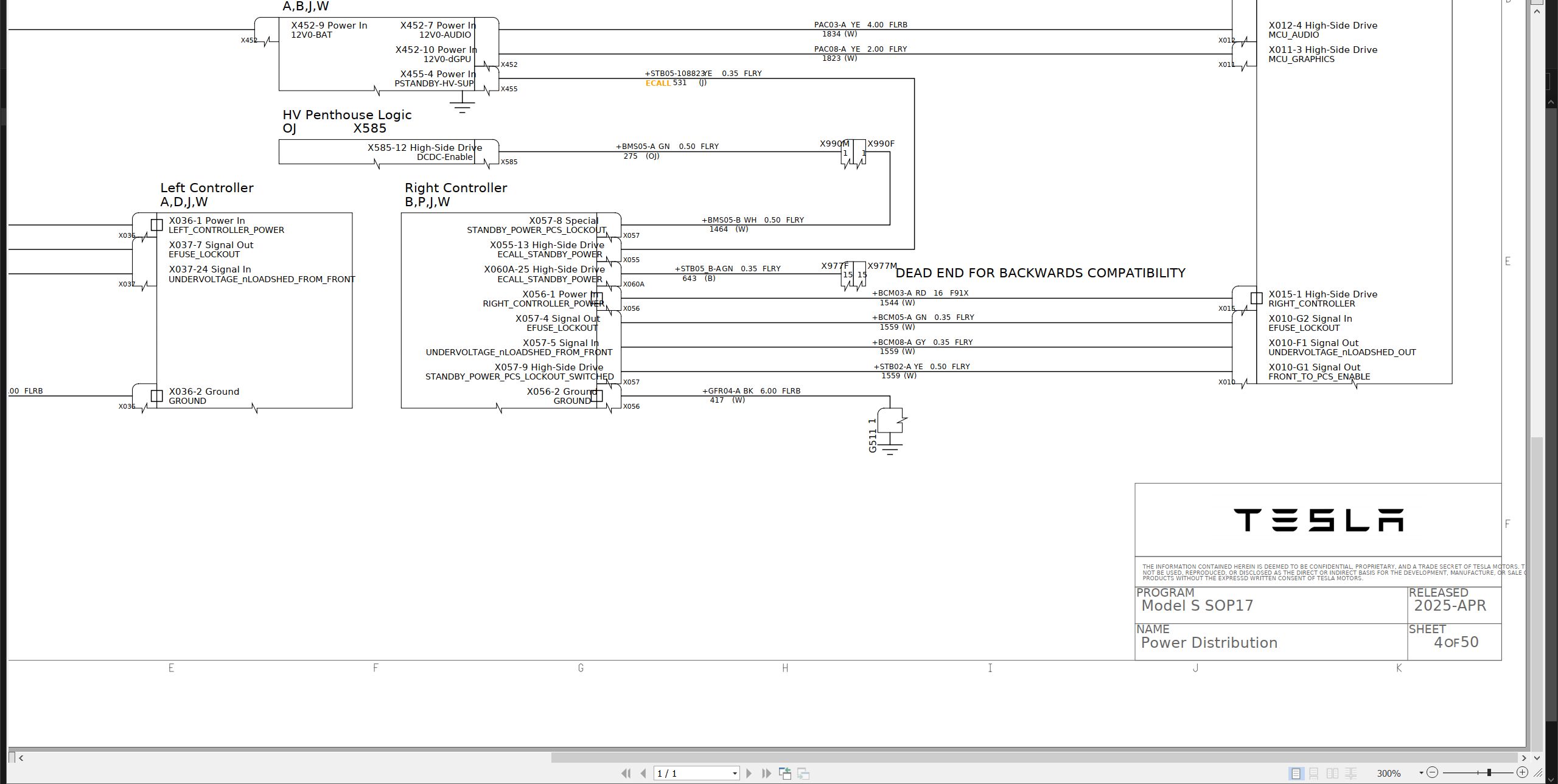The height and width of the screenshot is (784, 1558).
Task: Click the horizontal scrollbar left arrow
Action: coord(22,758)
